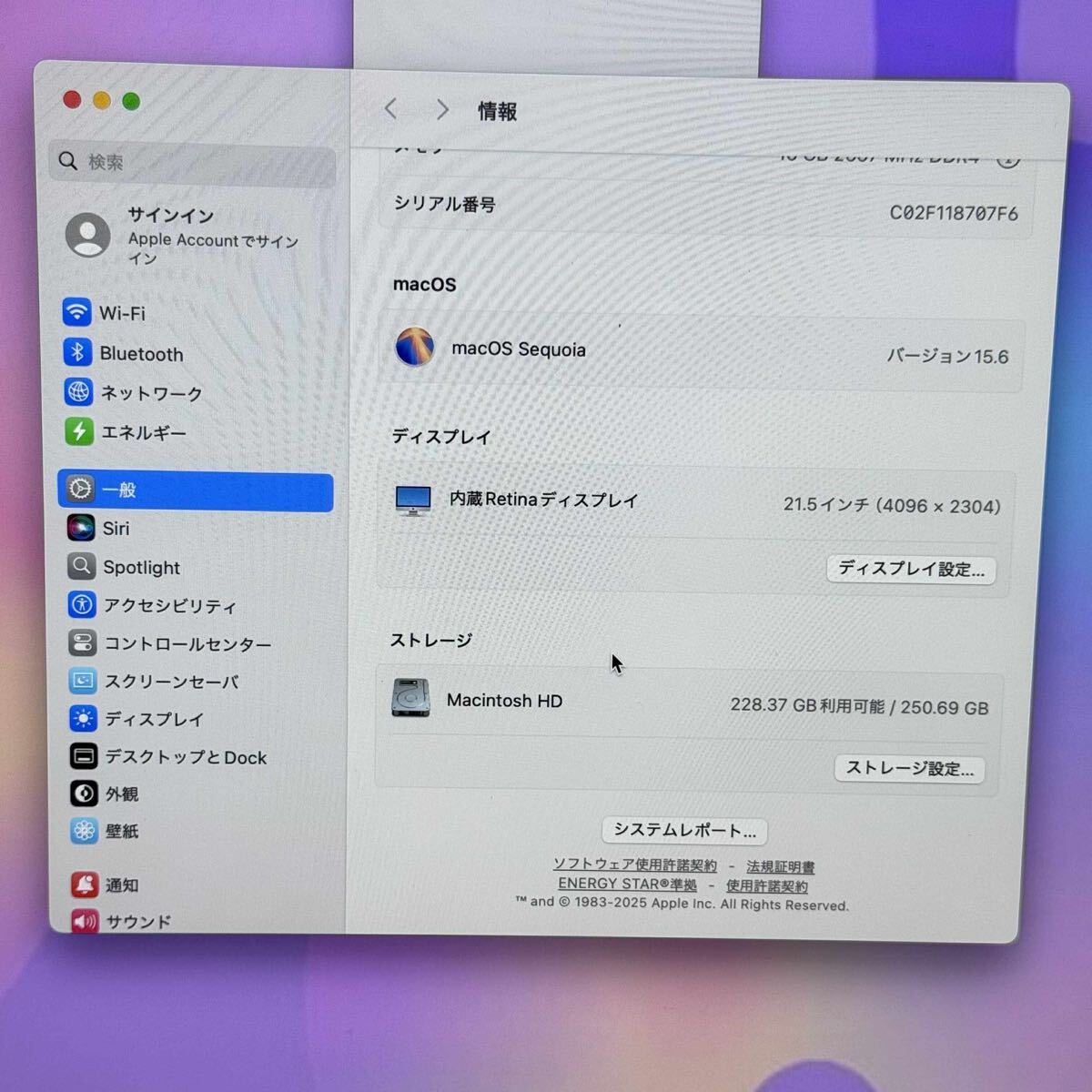Click the 外観 appearance icon
The height and width of the screenshot is (1092, 1092).
point(84,793)
